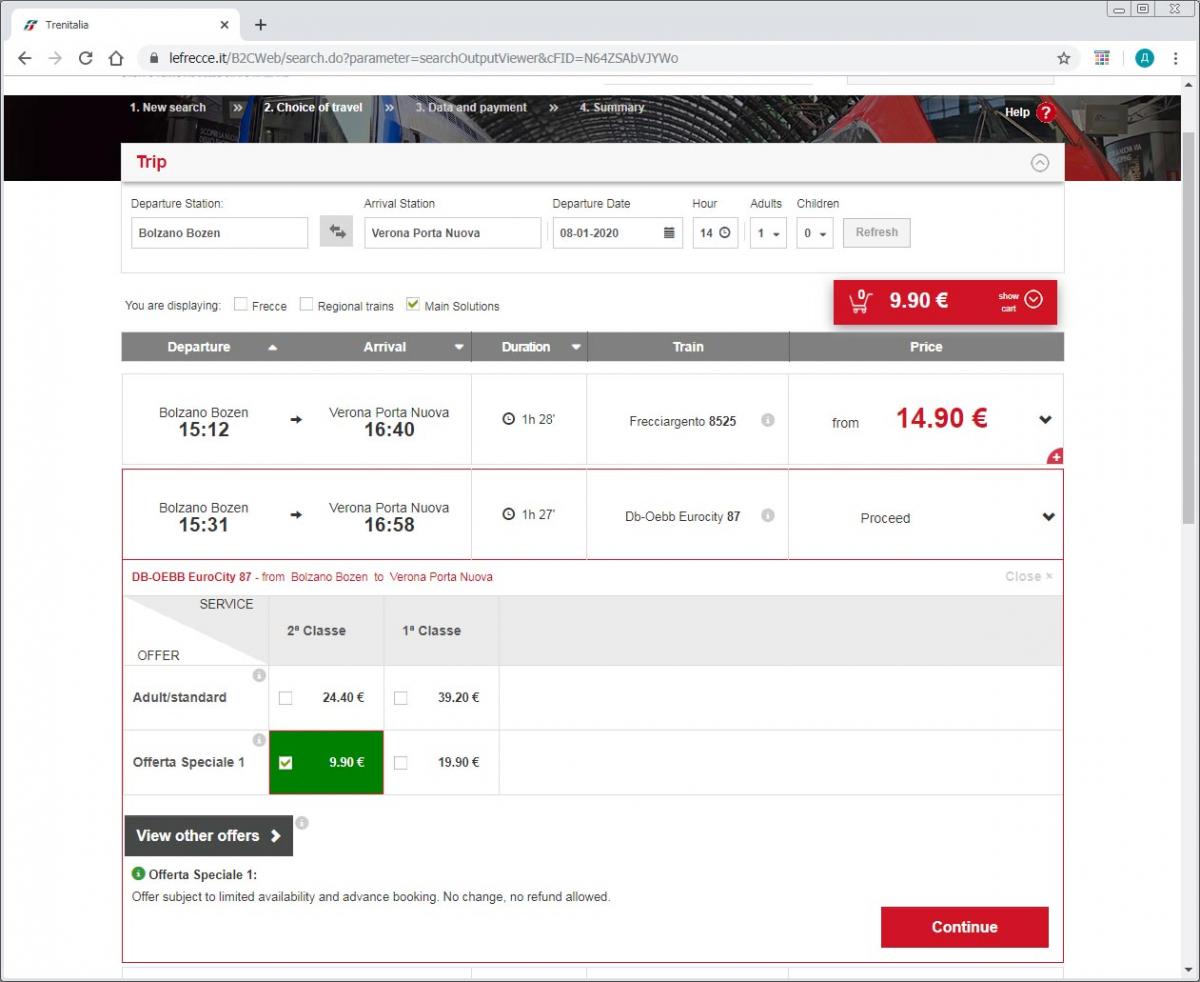Open a new browser tab
Viewport: 1200px width, 982px height.
[261, 25]
